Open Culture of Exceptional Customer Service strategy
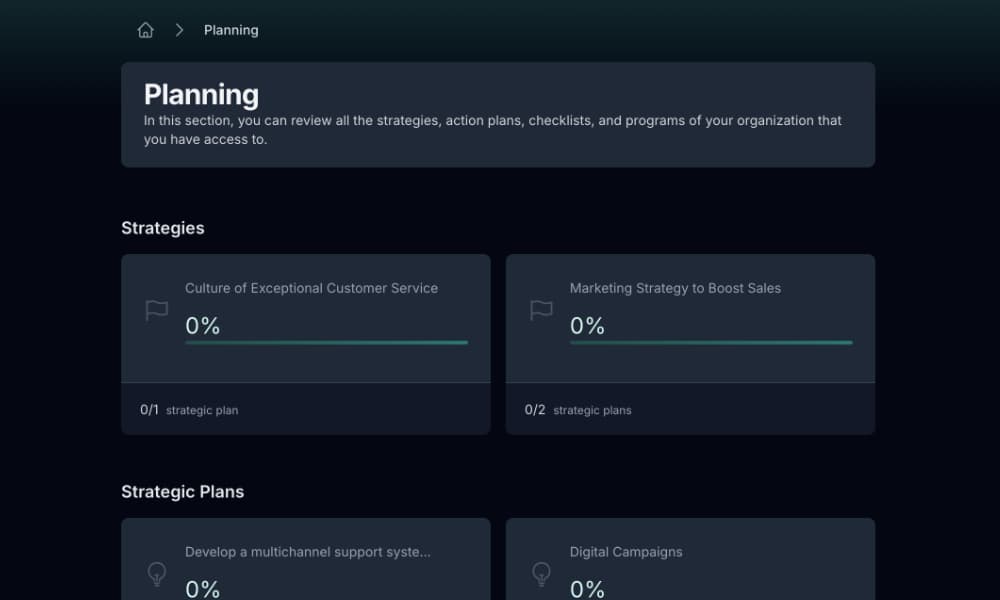The height and width of the screenshot is (600, 1000). (311, 288)
